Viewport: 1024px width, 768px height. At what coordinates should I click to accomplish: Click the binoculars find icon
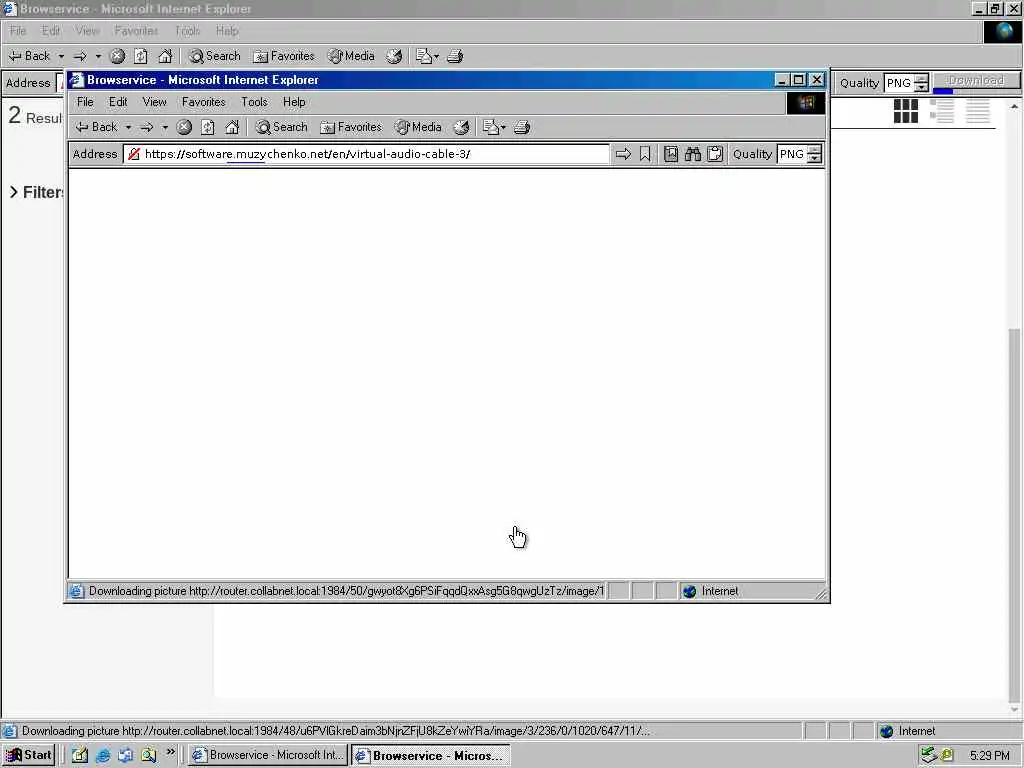click(x=693, y=154)
